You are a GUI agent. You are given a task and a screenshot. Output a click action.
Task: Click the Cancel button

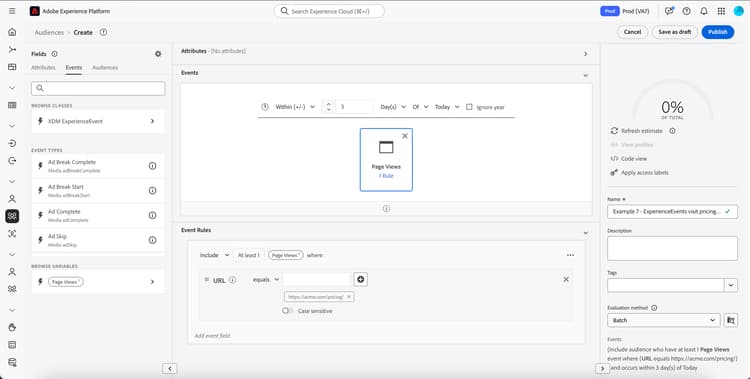click(632, 32)
